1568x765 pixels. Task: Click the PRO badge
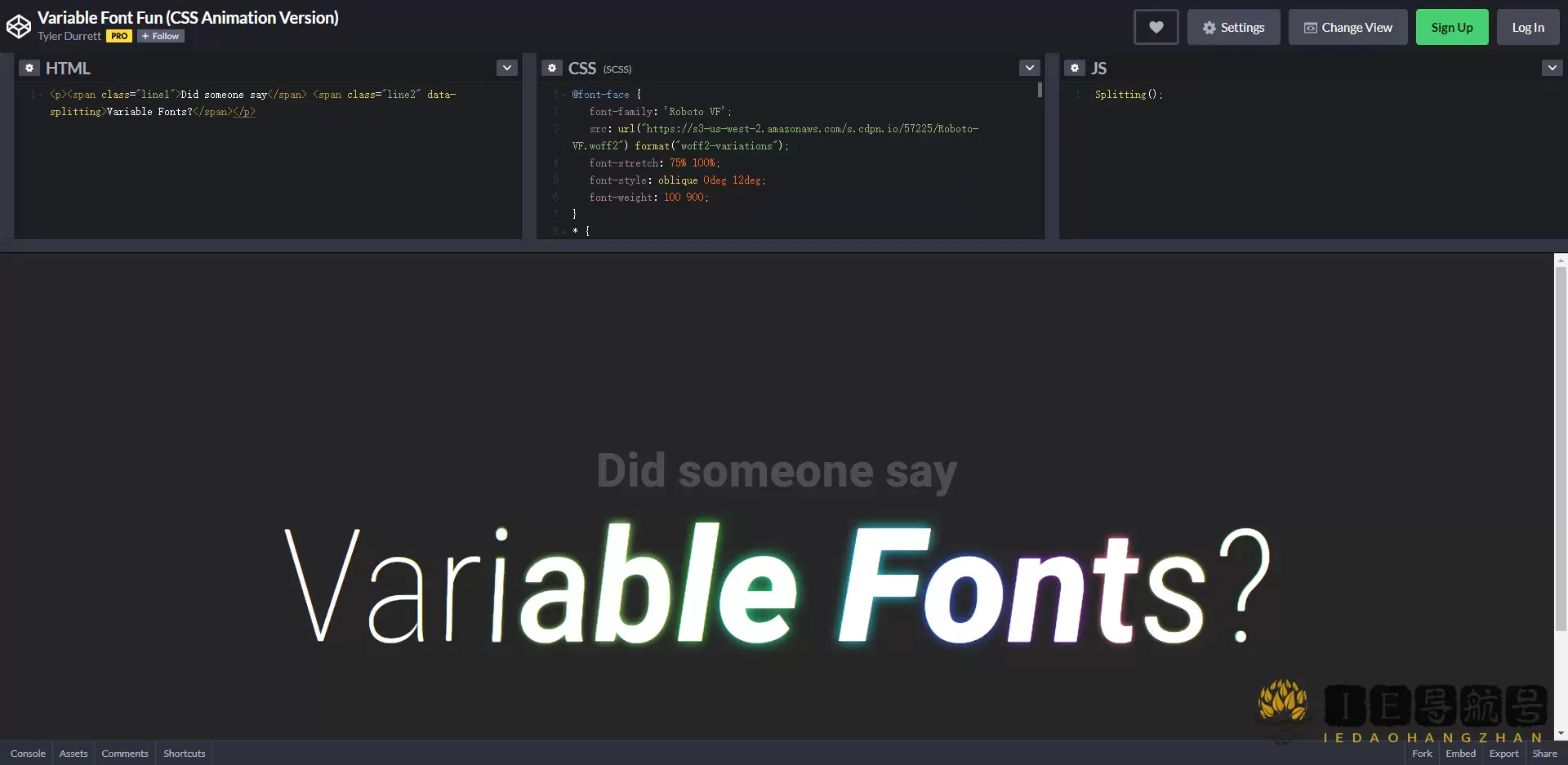coord(119,36)
